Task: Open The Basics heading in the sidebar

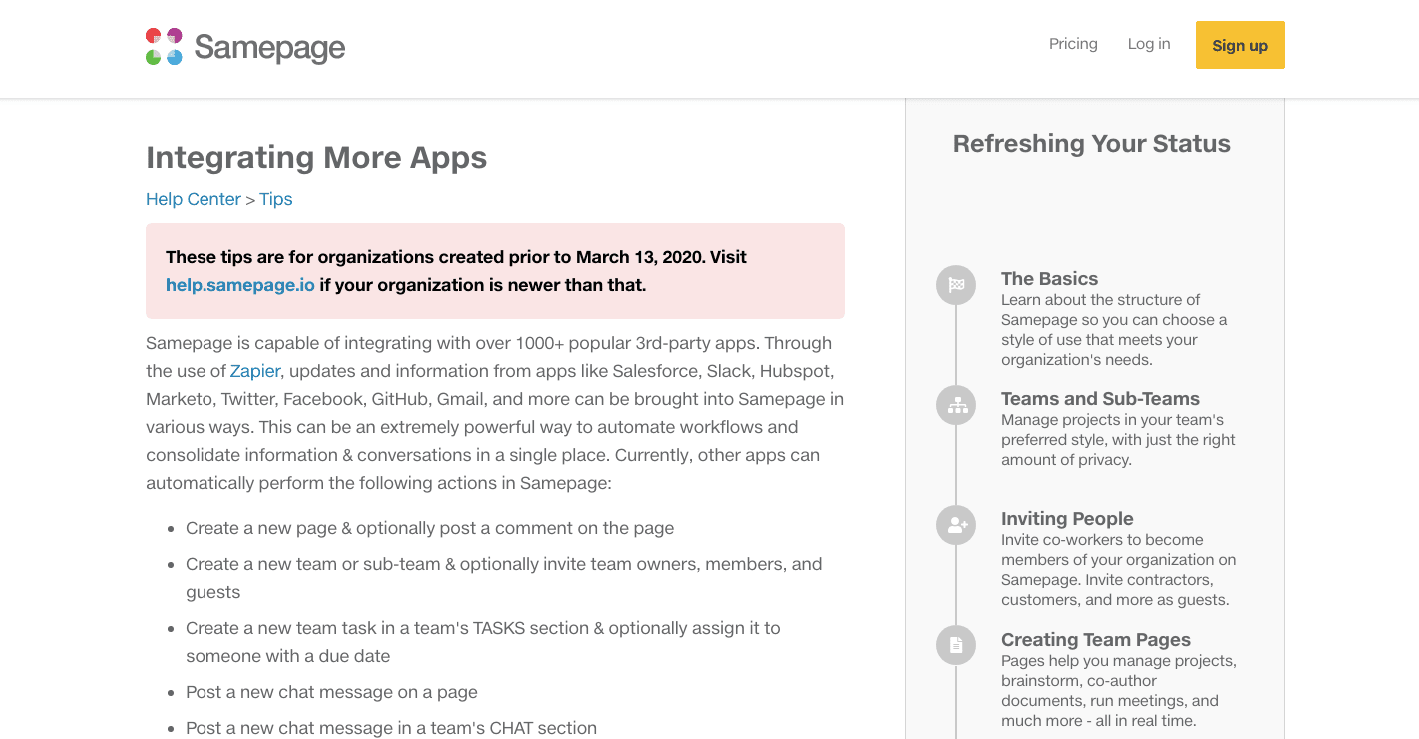Action: click(x=1049, y=279)
